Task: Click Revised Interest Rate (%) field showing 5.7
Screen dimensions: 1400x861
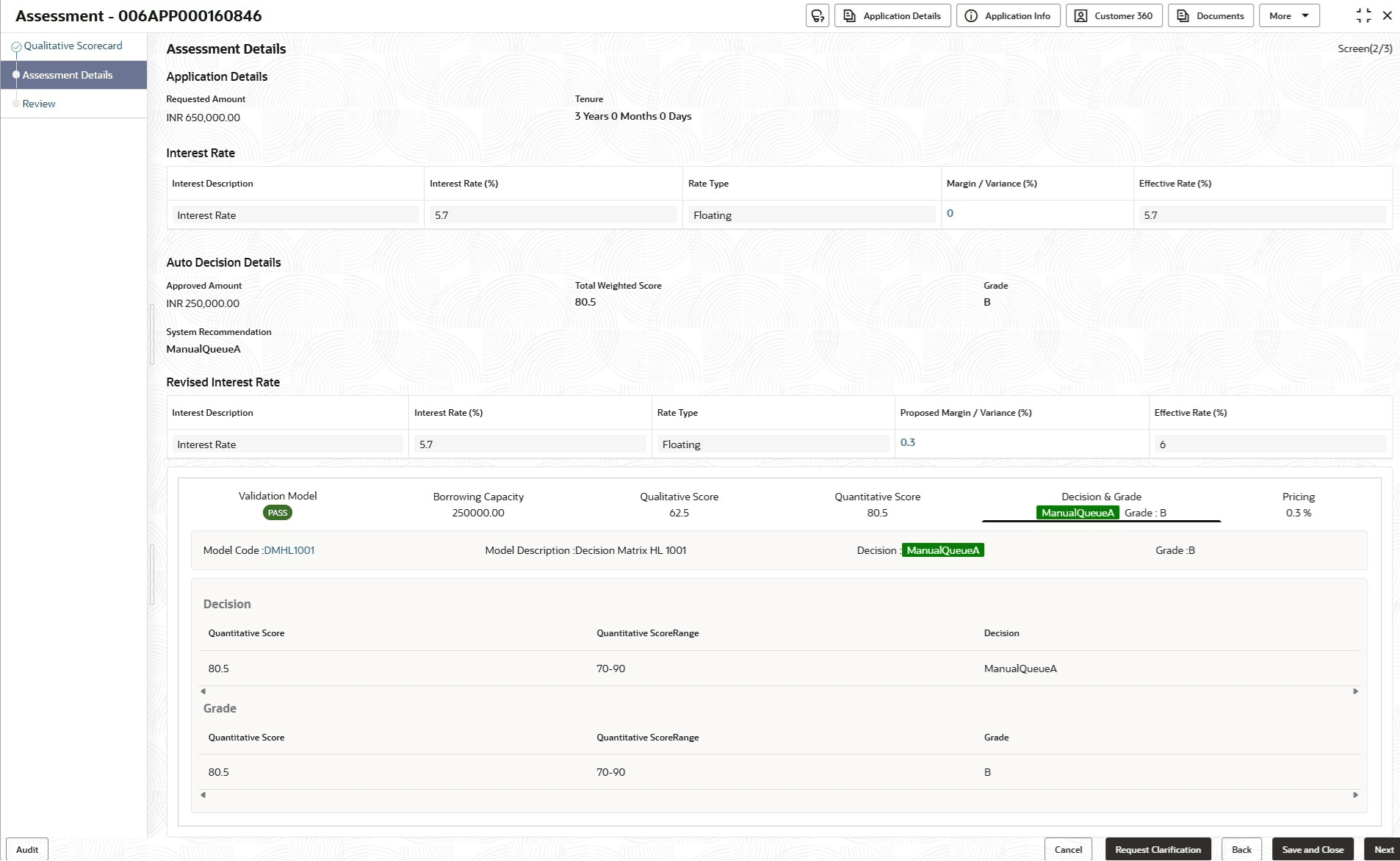Action: coord(530,444)
